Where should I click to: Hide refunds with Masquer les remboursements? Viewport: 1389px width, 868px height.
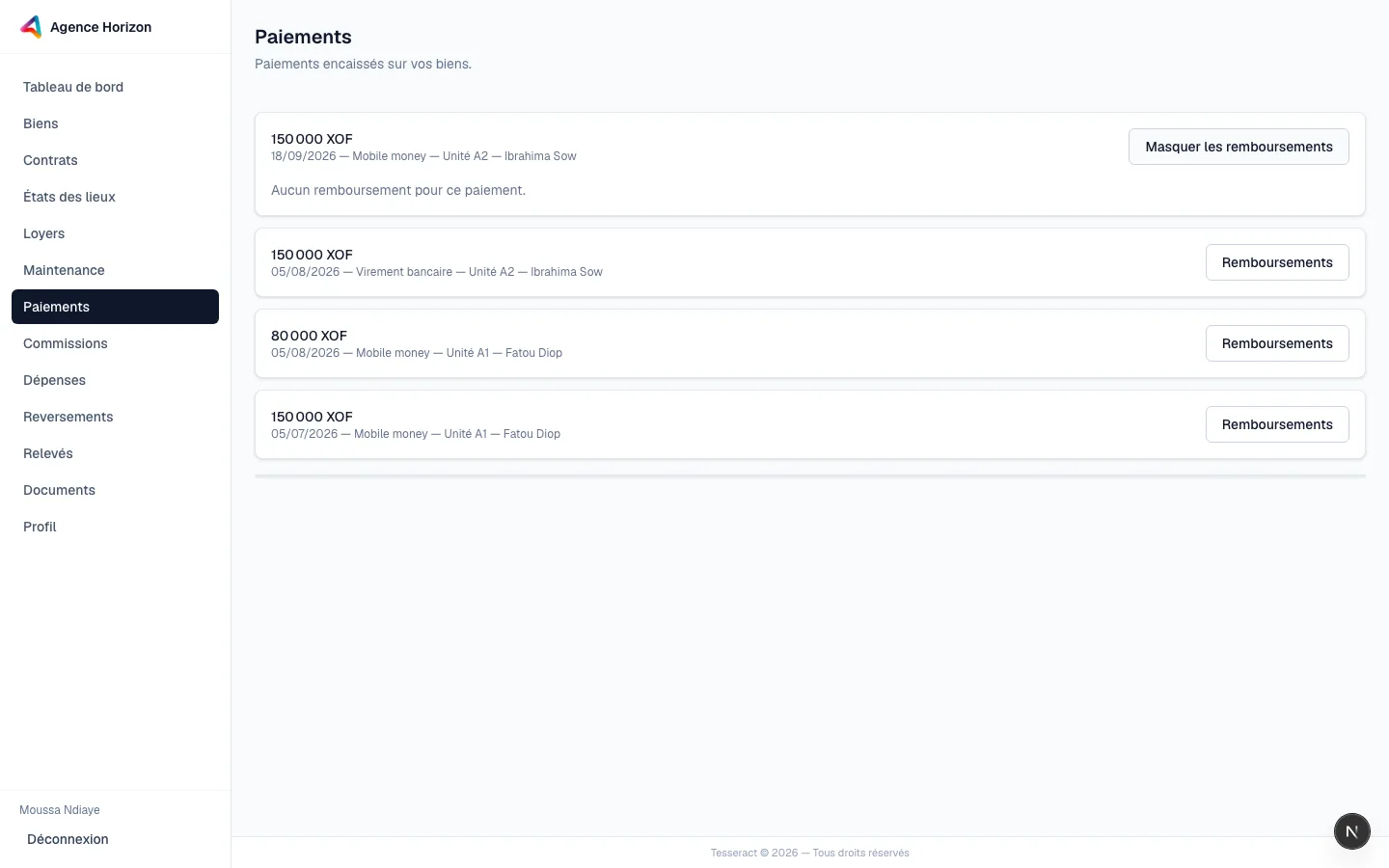pos(1239,147)
